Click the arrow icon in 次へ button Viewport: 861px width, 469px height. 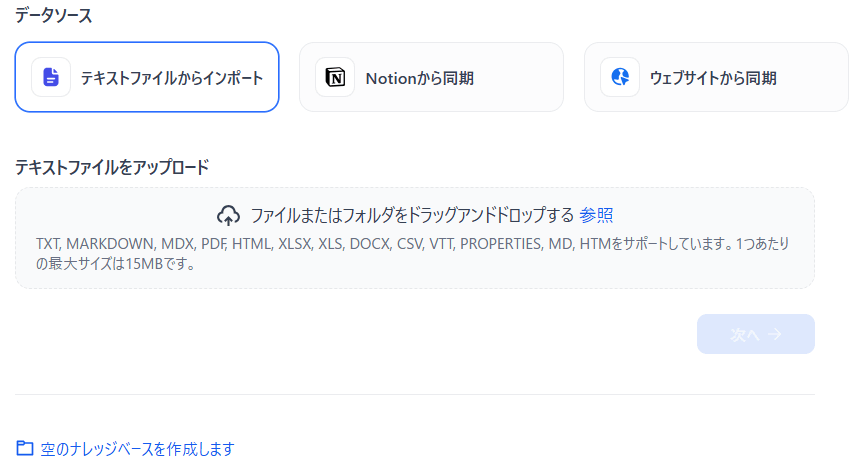tap(775, 335)
